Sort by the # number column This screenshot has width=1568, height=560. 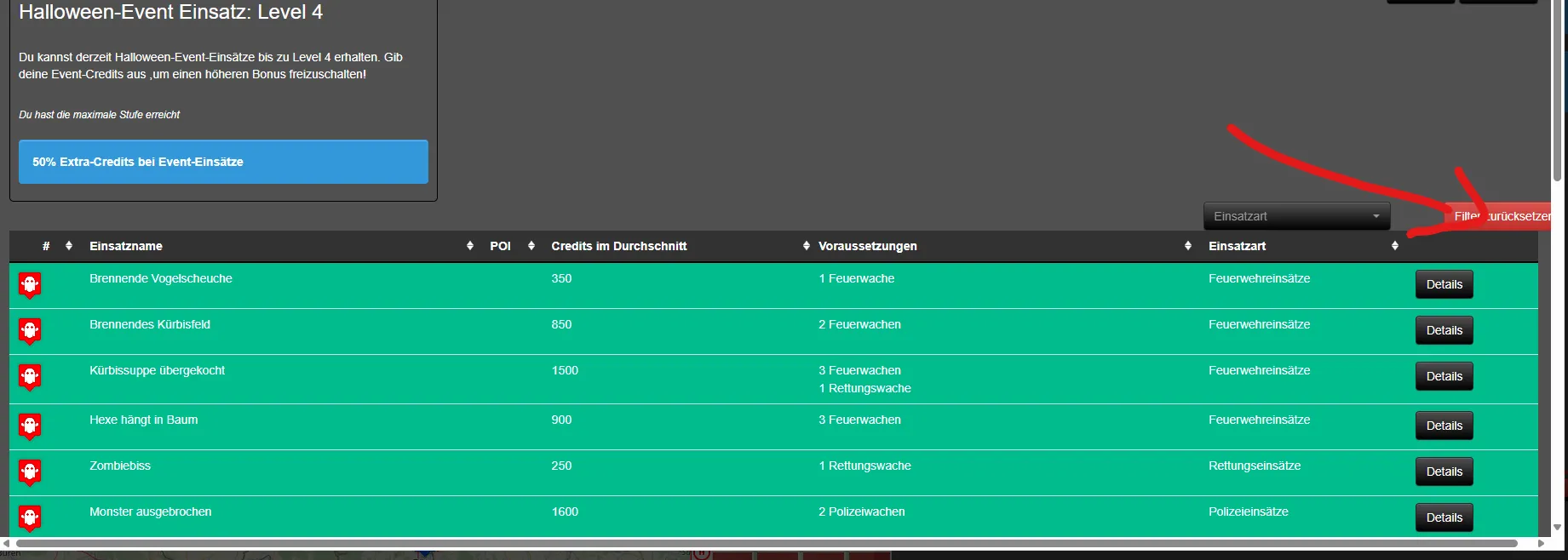[x=47, y=246]
